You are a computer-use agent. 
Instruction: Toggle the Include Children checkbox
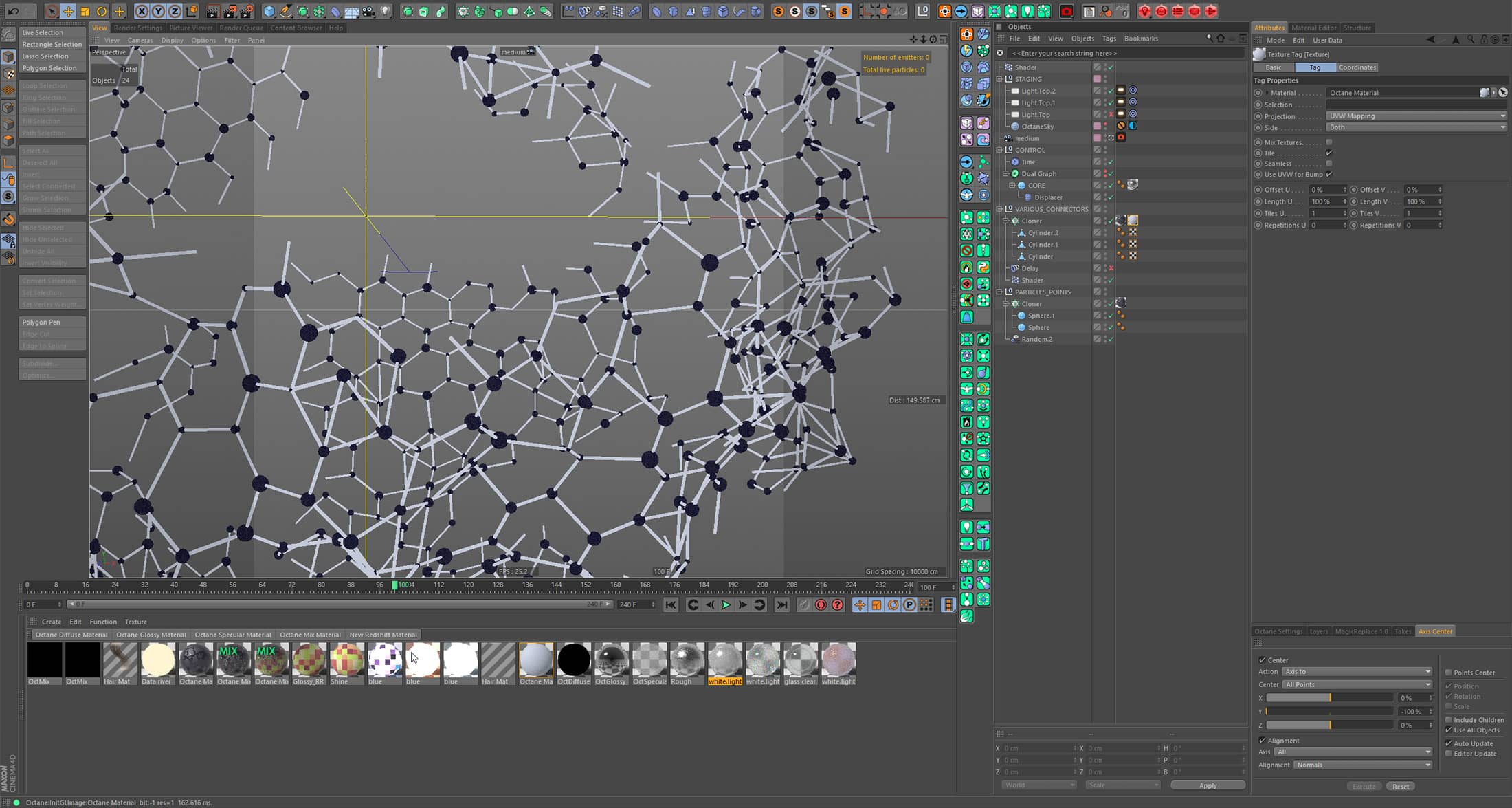pos(1448,720)
